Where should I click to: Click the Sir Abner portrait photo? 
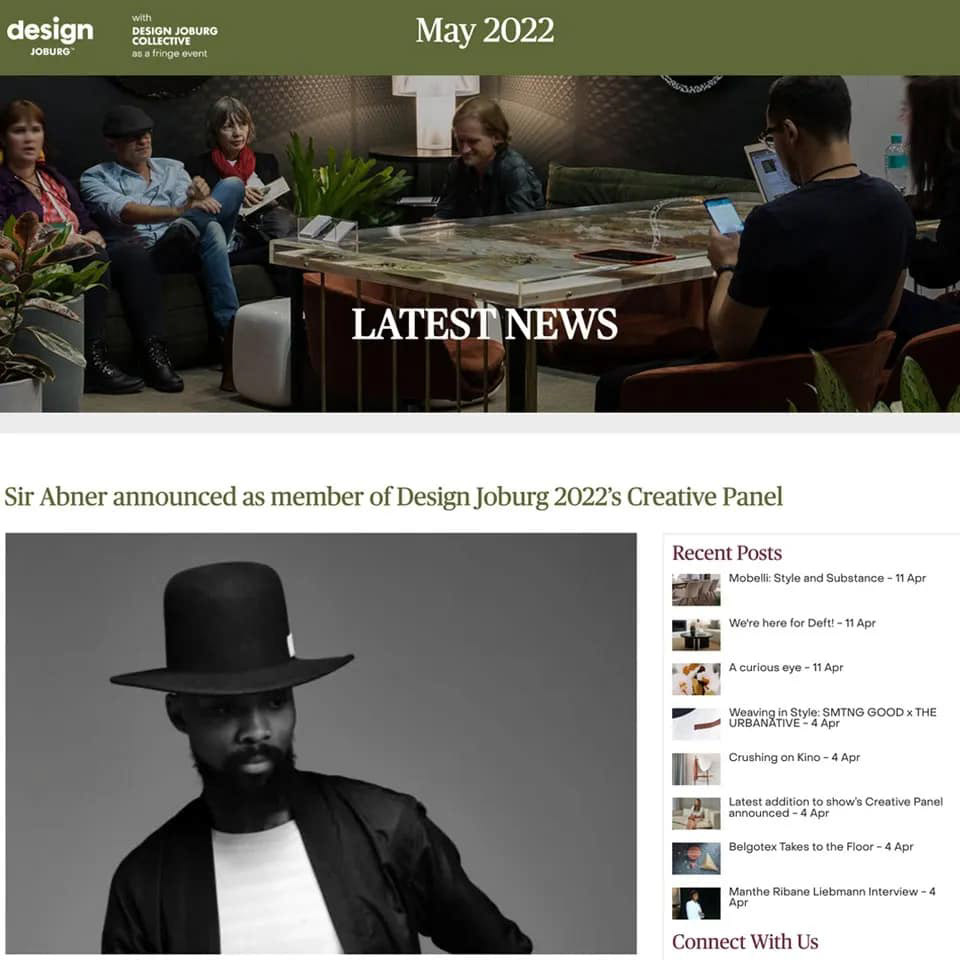[x=321, y=743]
